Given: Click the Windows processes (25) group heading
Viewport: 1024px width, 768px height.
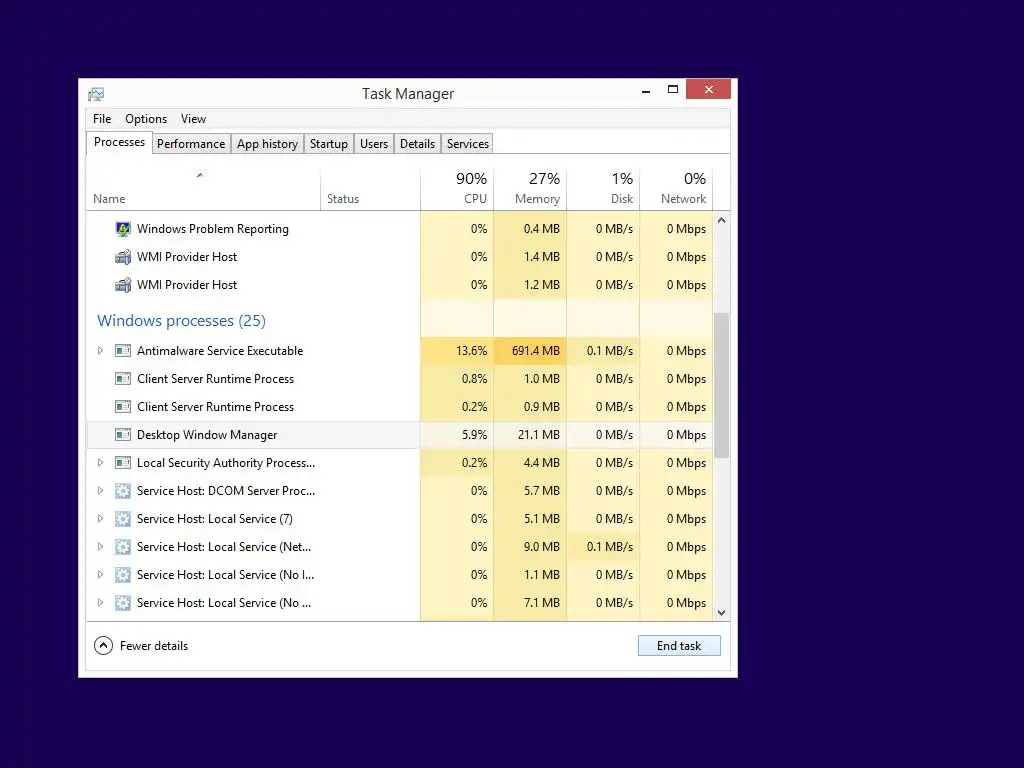Looking at the screenshot, I should pos(182,321).
